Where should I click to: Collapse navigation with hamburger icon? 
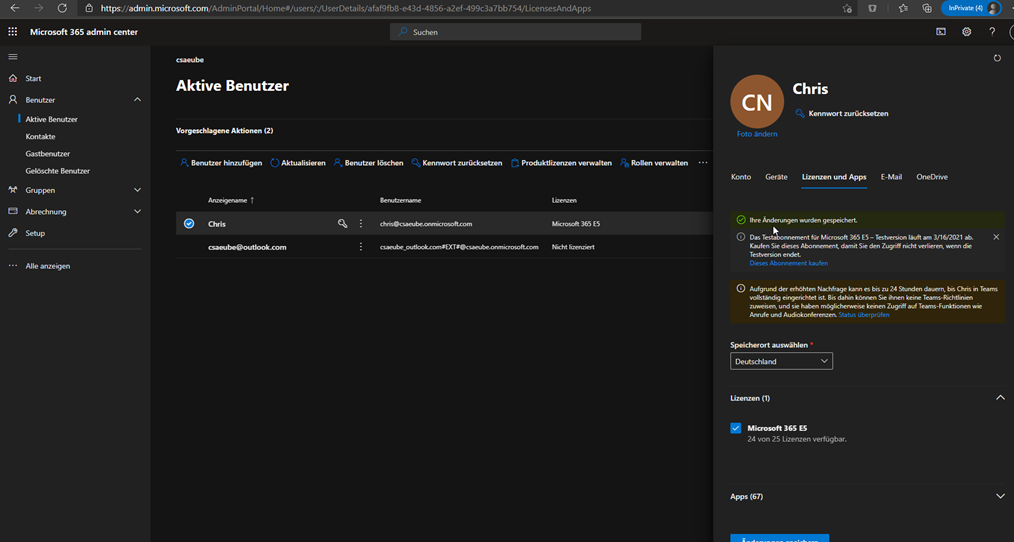13,57
